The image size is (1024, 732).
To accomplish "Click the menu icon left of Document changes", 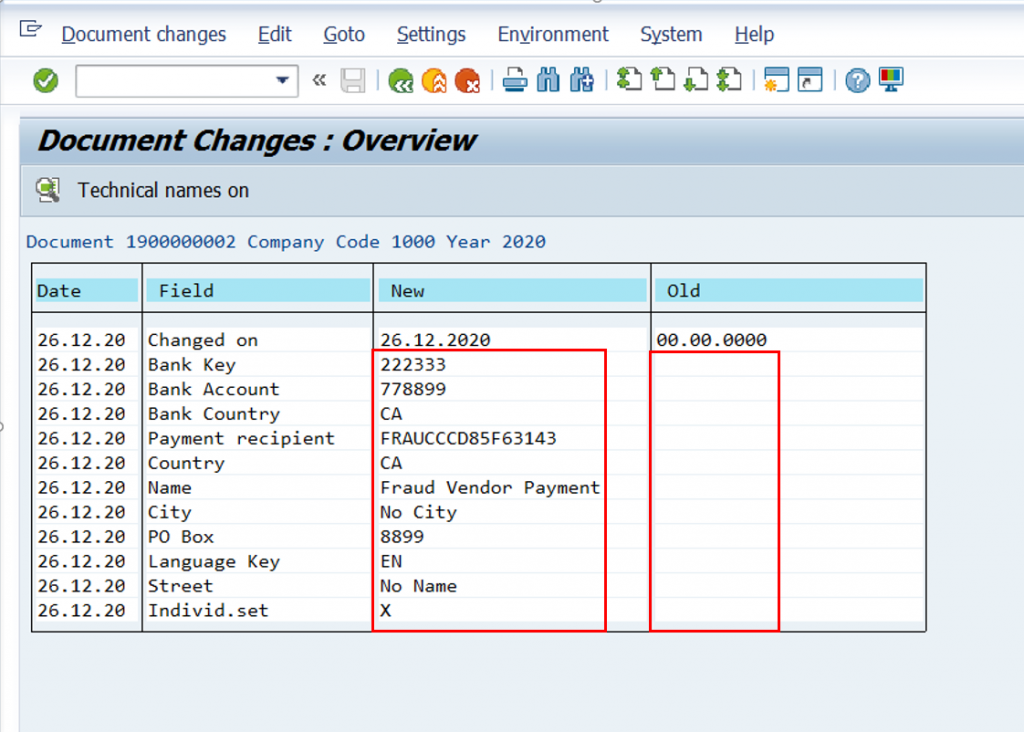I will (30, 29).
